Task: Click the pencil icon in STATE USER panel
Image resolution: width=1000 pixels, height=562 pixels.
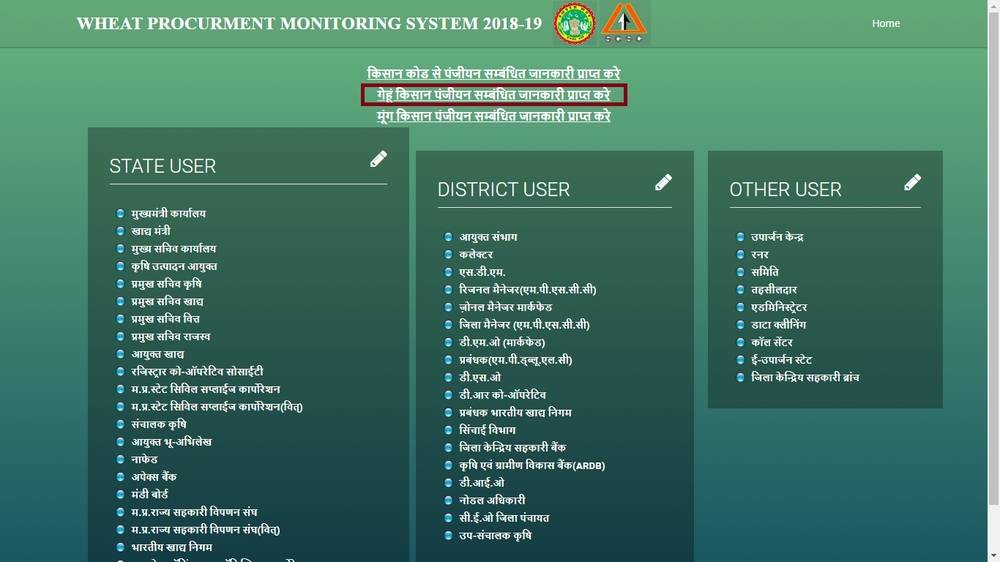Action: pos(378,159)
